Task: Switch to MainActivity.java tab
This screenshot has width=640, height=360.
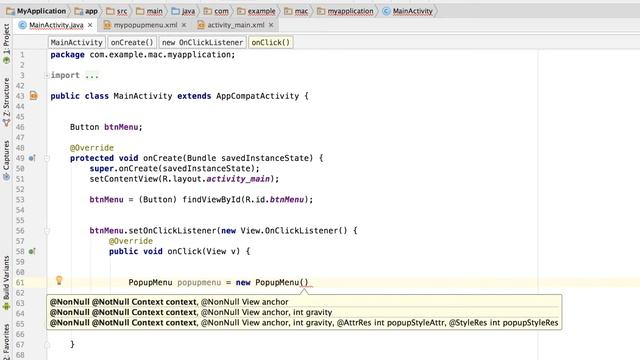Action: (56, 25)
